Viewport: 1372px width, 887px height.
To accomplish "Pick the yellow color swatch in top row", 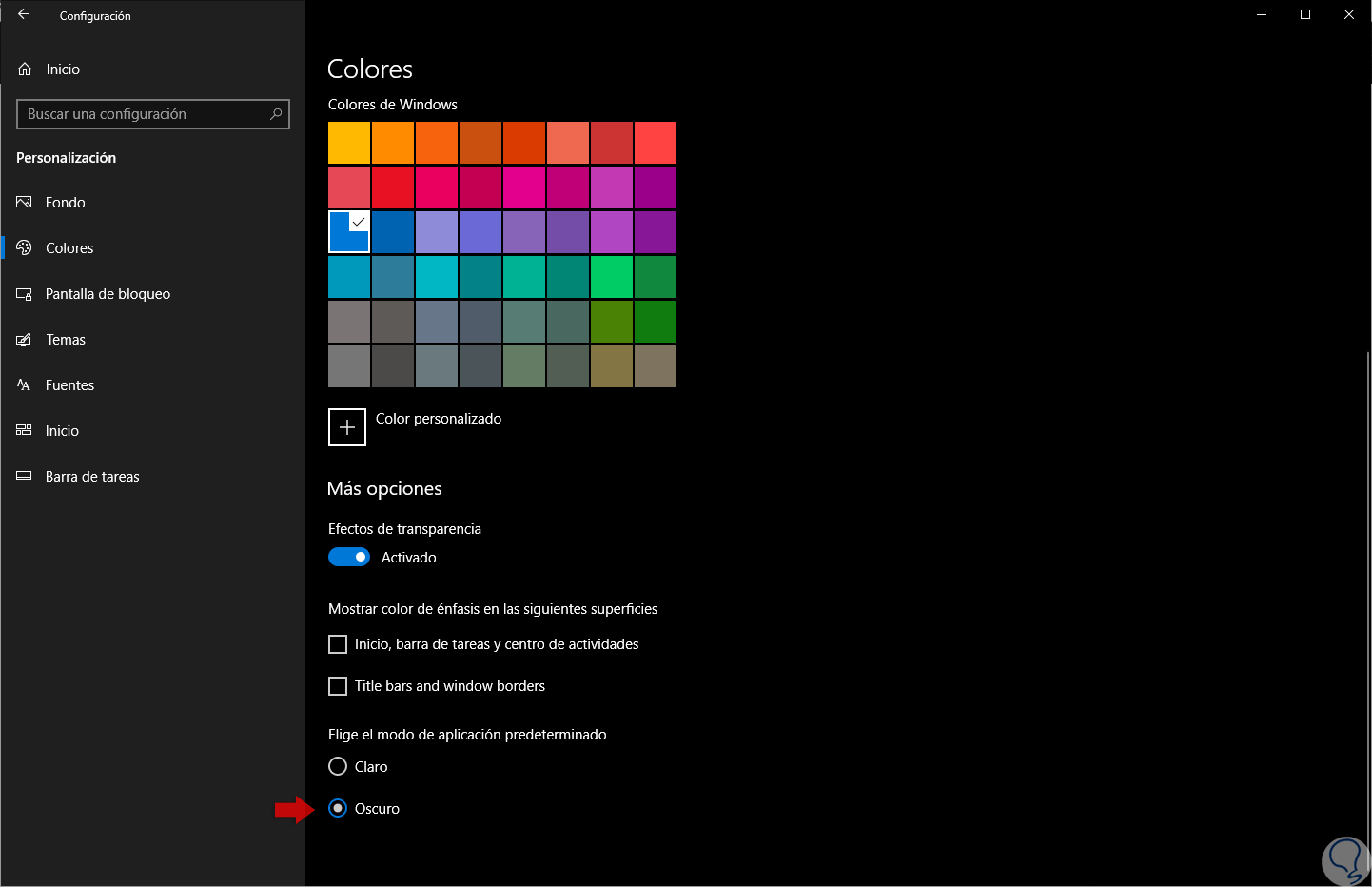I will click(x=349, y=143).
